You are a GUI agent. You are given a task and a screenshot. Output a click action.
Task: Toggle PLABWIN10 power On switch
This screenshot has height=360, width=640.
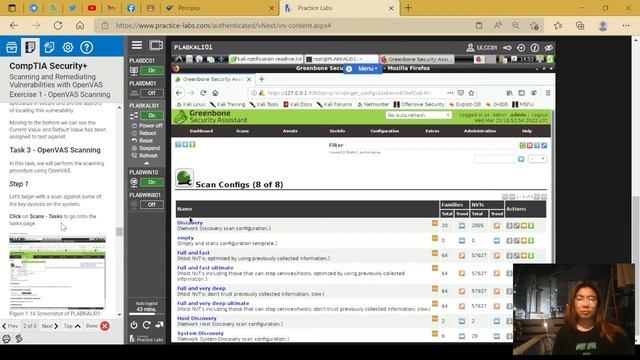[151, 182]
